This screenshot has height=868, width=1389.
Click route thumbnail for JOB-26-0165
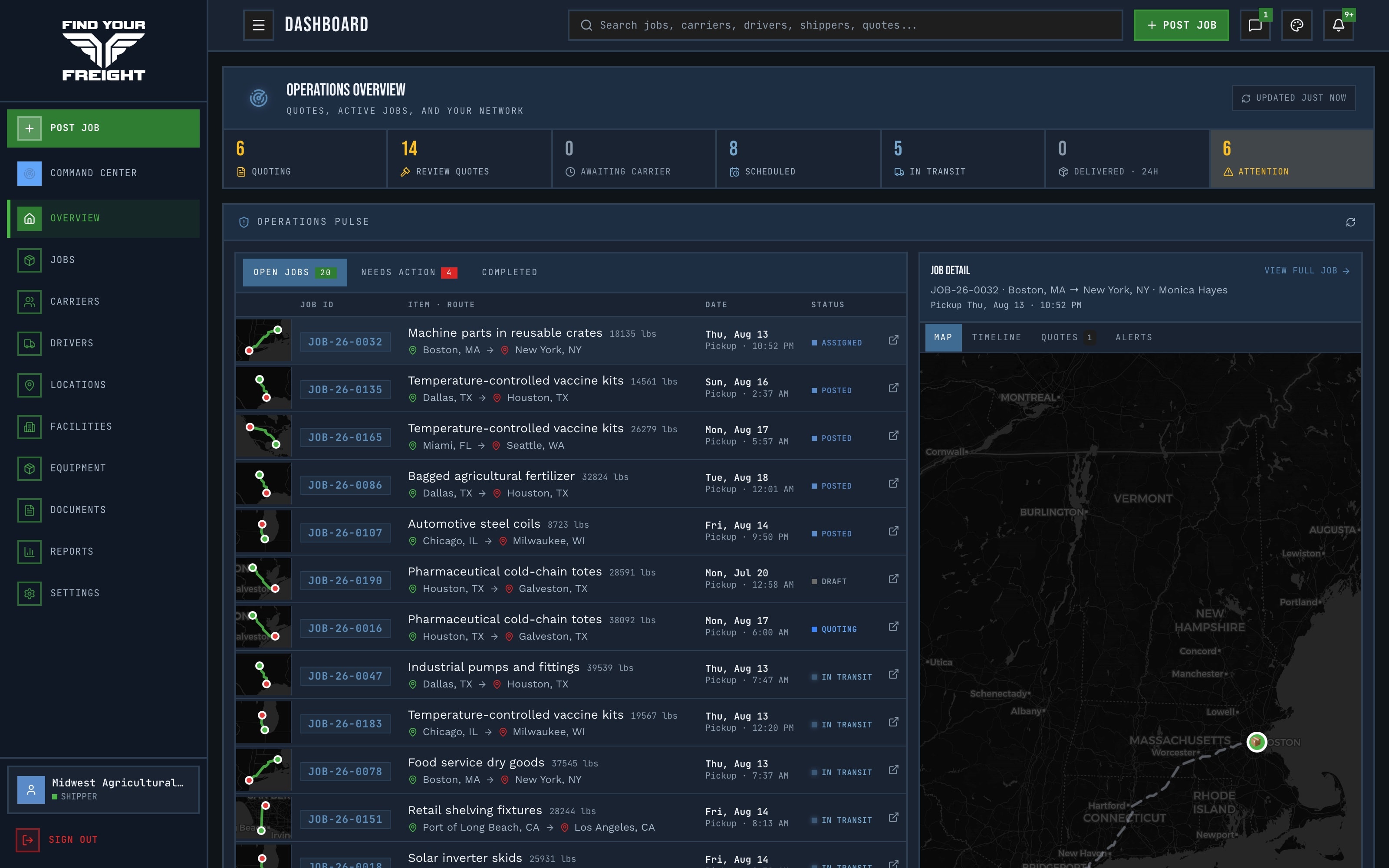point(263,436)
